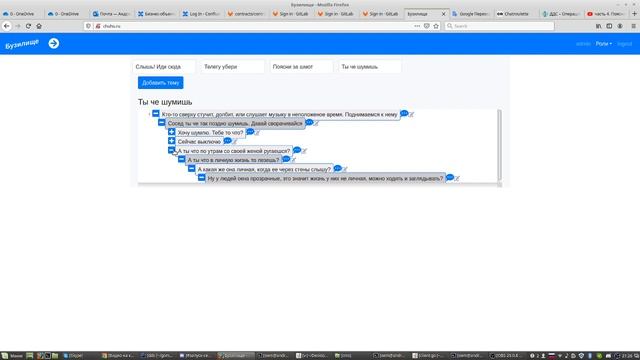Collapse the 'А ты что в личную жизнь' node
The image size is (640, 360).
click(x=182, y=159)
